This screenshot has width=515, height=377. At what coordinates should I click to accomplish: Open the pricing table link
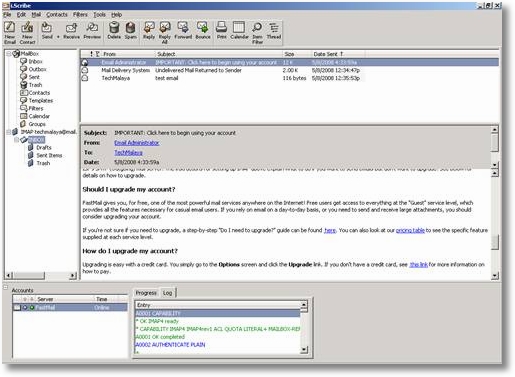pyautogui.click(x=410, y=230)
